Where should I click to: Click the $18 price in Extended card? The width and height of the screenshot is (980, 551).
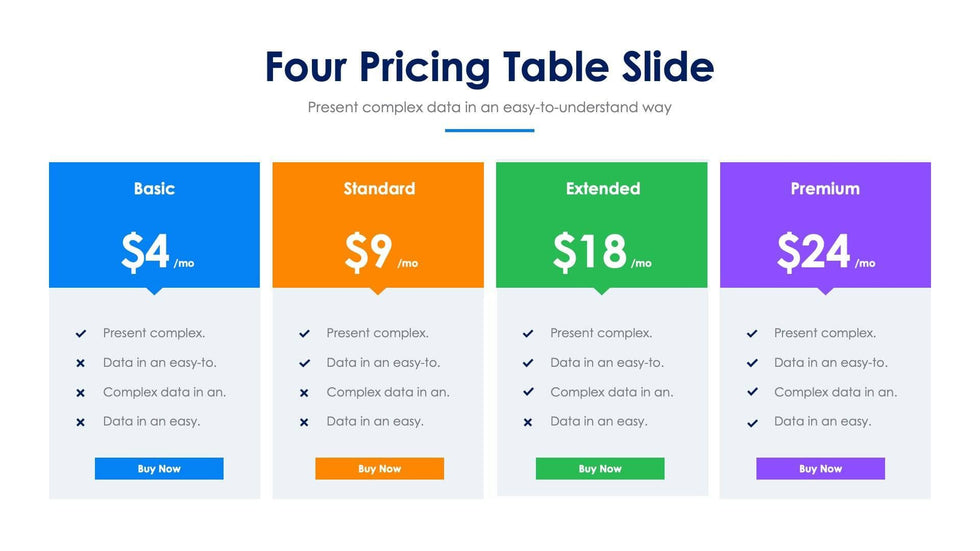click(x=590, y=252)
